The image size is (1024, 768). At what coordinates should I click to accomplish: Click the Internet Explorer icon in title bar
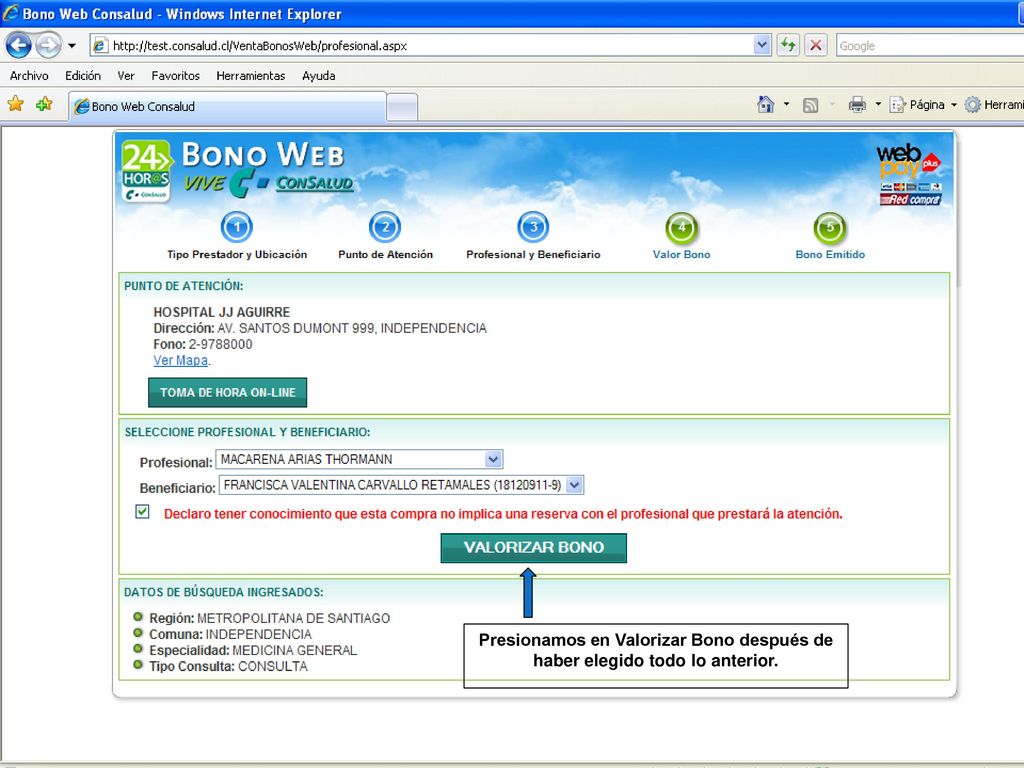pos(10,13)
